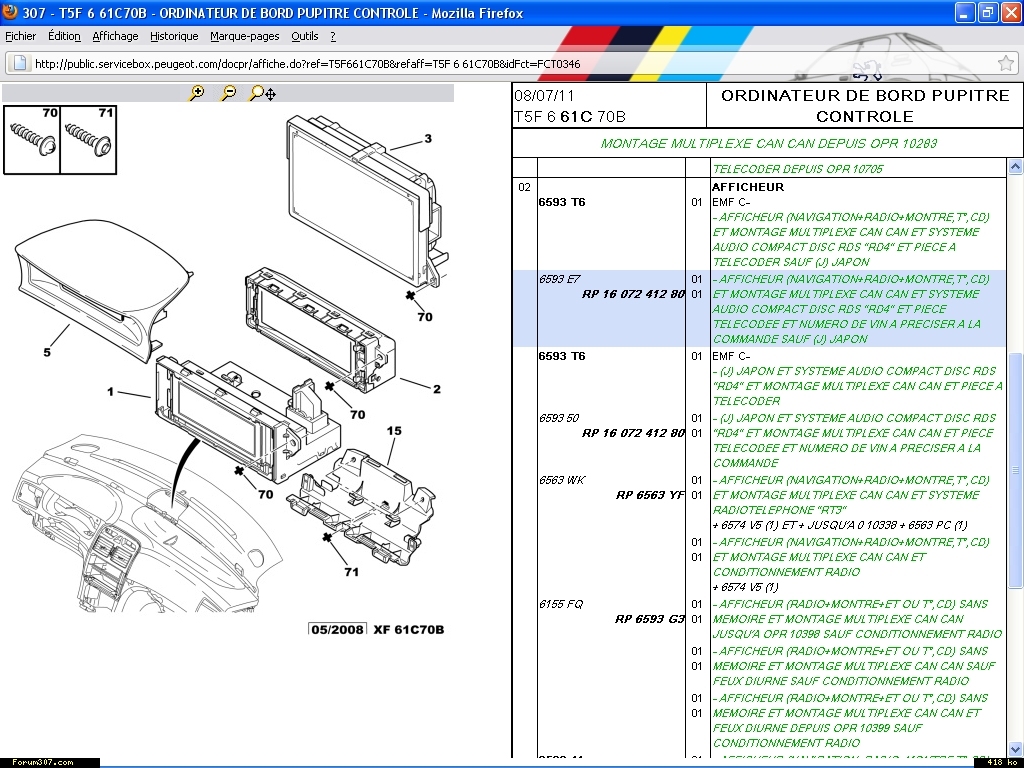Screen dimensions: 1024x768
Task: Open the Marque-pages menu
Action: click(244, 37)
